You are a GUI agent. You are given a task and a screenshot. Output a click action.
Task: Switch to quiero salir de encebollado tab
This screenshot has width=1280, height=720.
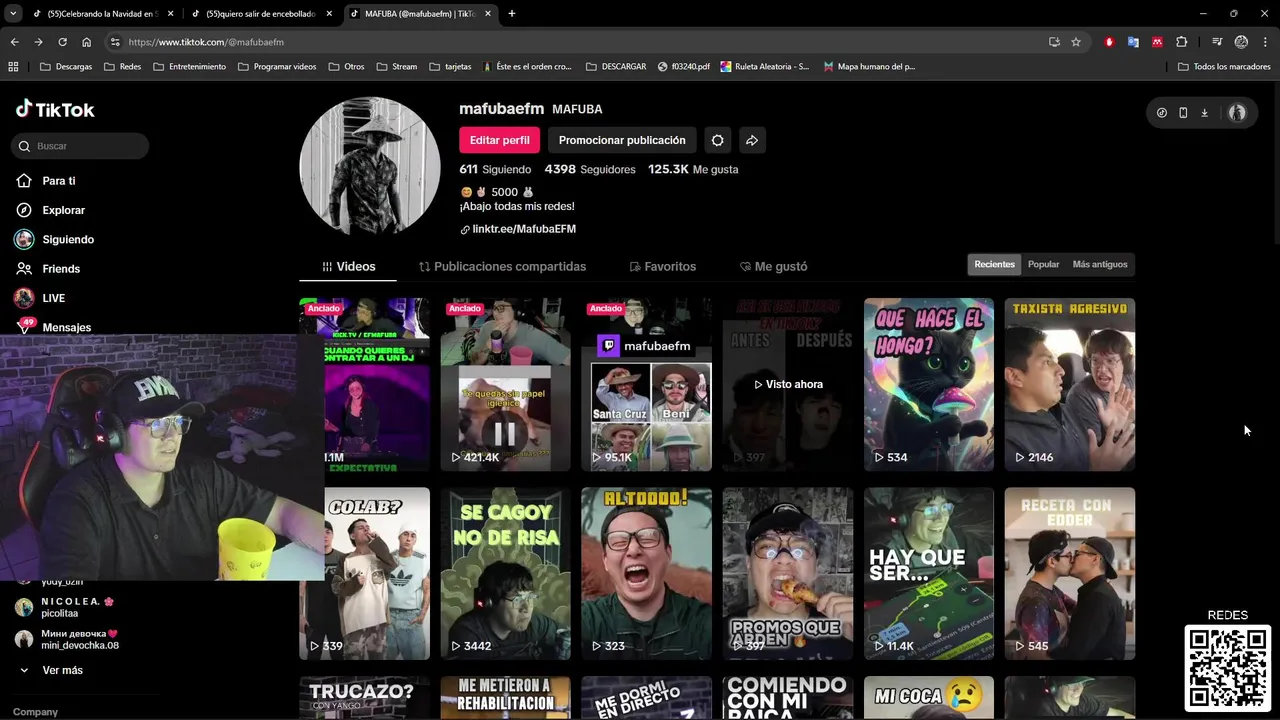pyautogui.click(x=262, y=14)
